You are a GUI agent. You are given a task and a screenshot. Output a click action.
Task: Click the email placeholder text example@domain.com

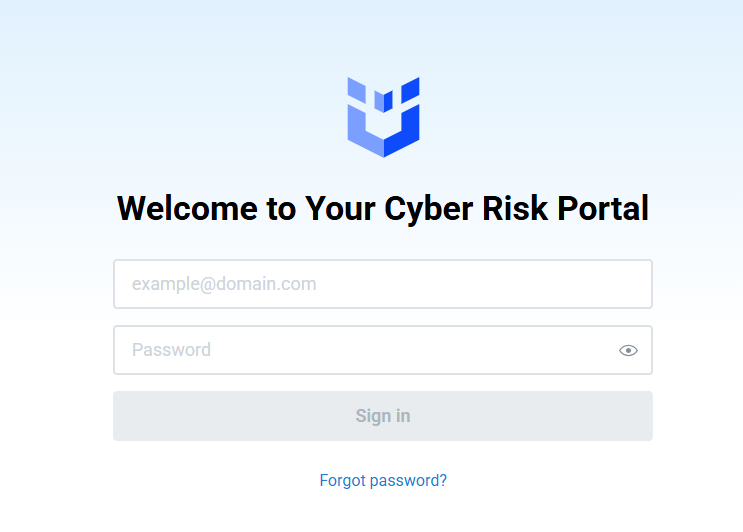(x=224, y=284)
